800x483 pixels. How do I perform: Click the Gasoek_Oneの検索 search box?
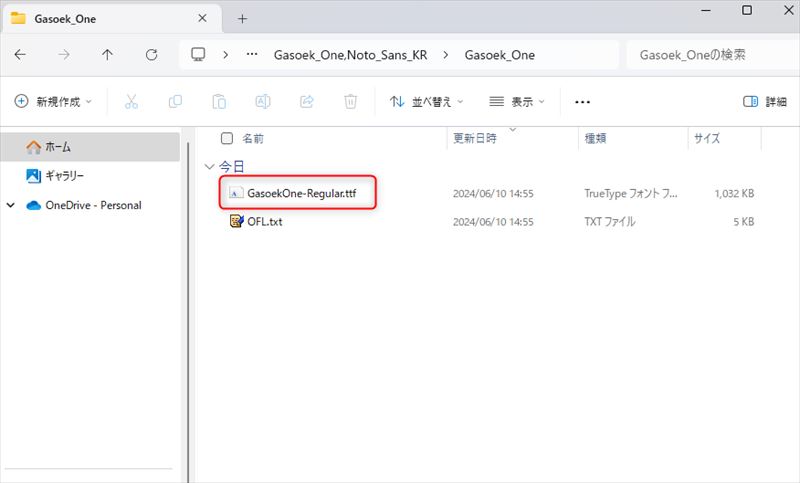pos(708,55)
